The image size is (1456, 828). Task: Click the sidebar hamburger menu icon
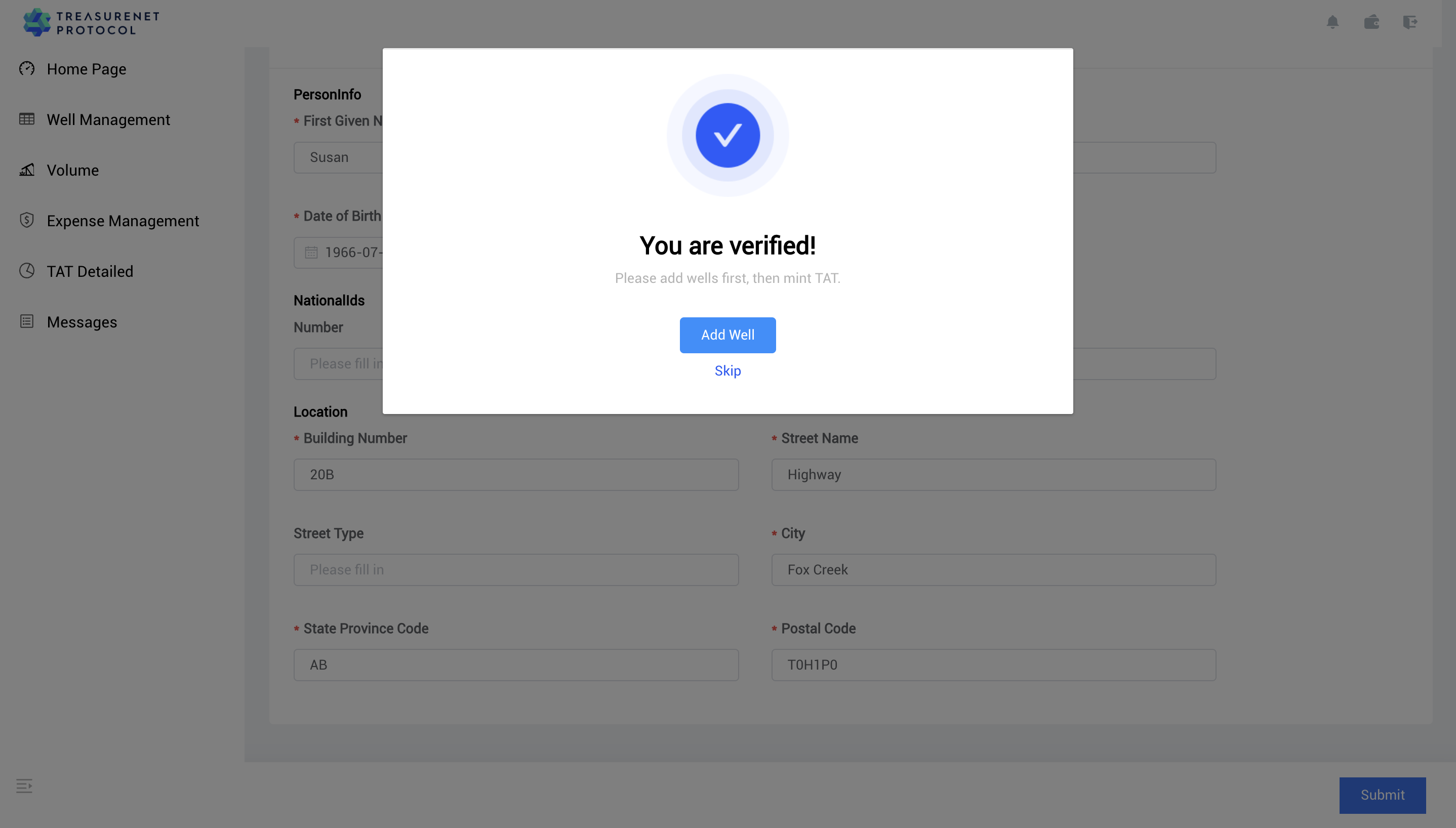[24, 786]
